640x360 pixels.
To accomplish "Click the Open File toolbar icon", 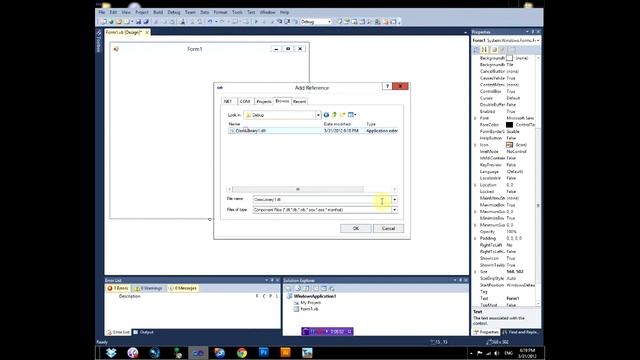I will (x=119, y=22).
